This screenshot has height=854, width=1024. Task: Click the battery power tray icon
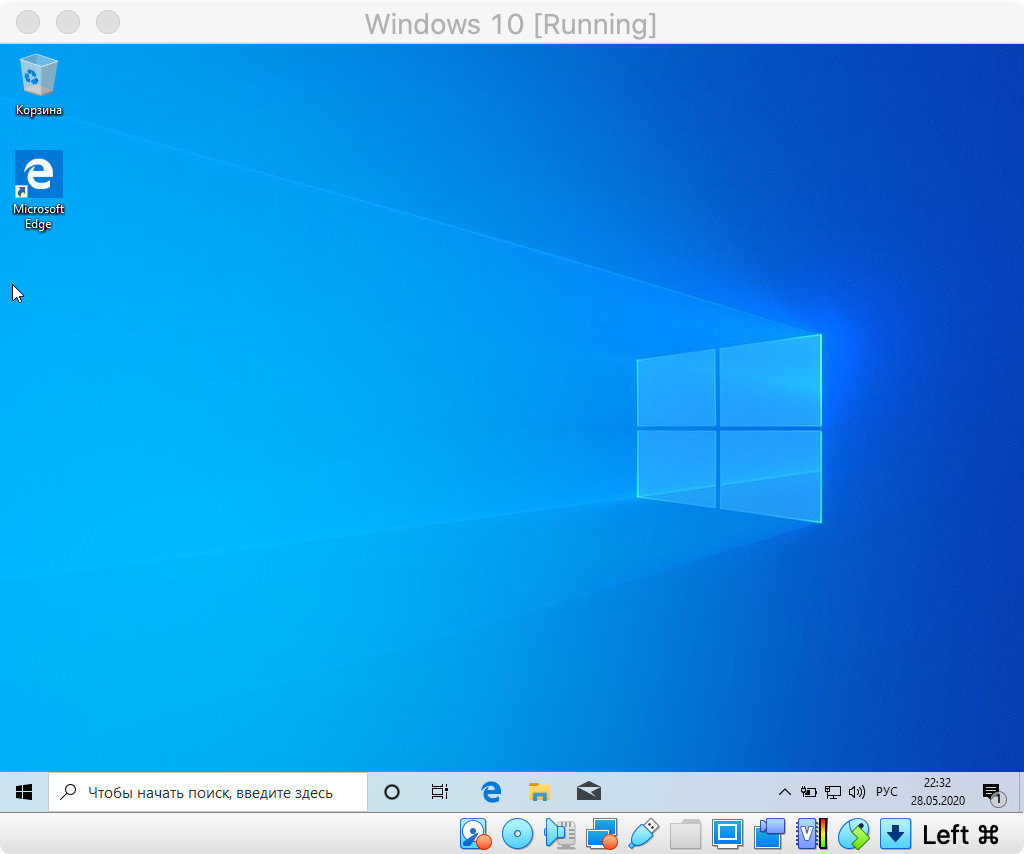(x=809, y=792)
